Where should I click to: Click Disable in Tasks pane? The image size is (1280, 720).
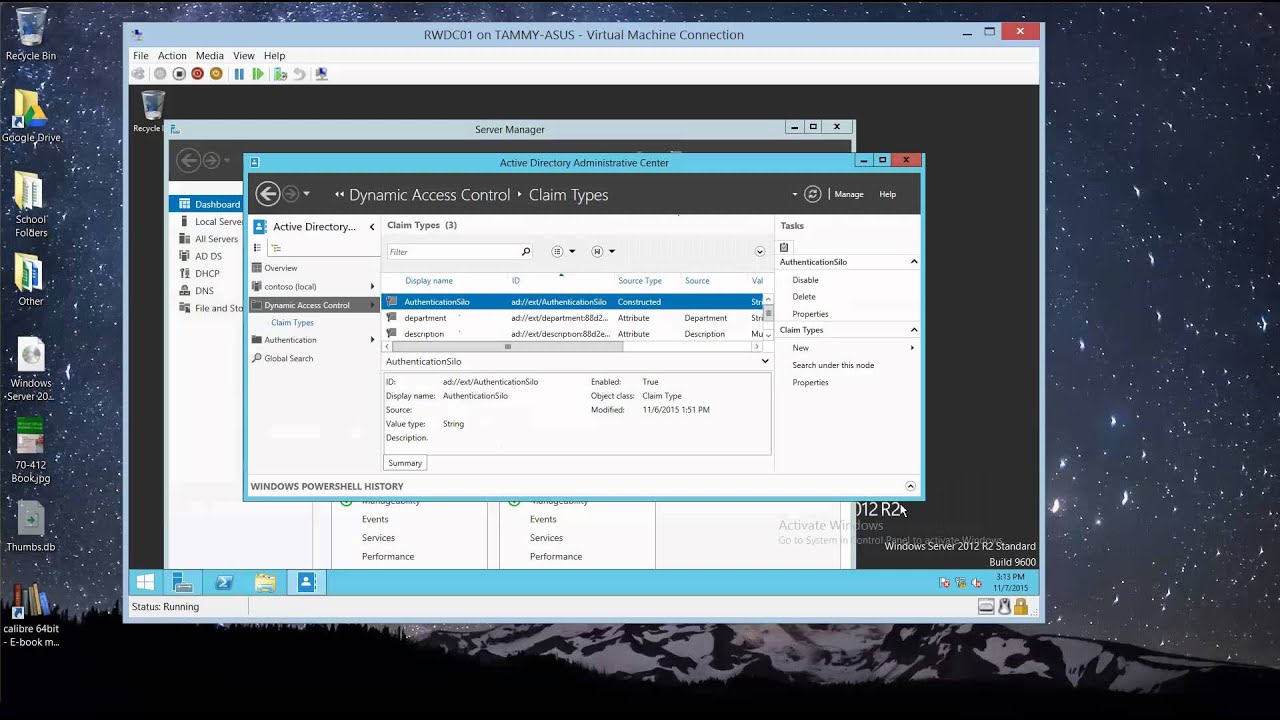pos(805,280)
